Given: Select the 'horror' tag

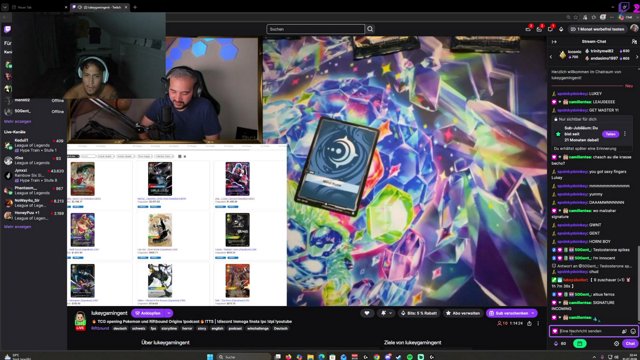Looking at the screenshot, I should coord(187,328).
